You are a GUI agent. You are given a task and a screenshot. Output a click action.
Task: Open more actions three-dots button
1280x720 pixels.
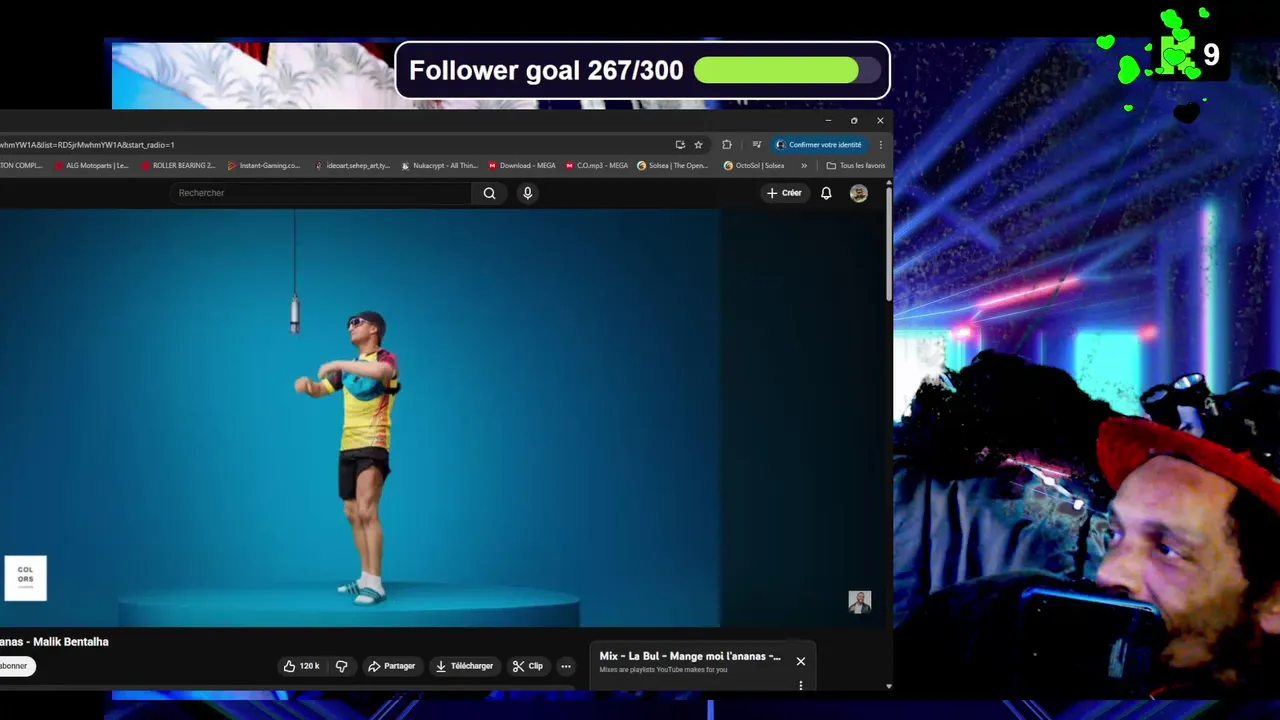coord(565,666)
